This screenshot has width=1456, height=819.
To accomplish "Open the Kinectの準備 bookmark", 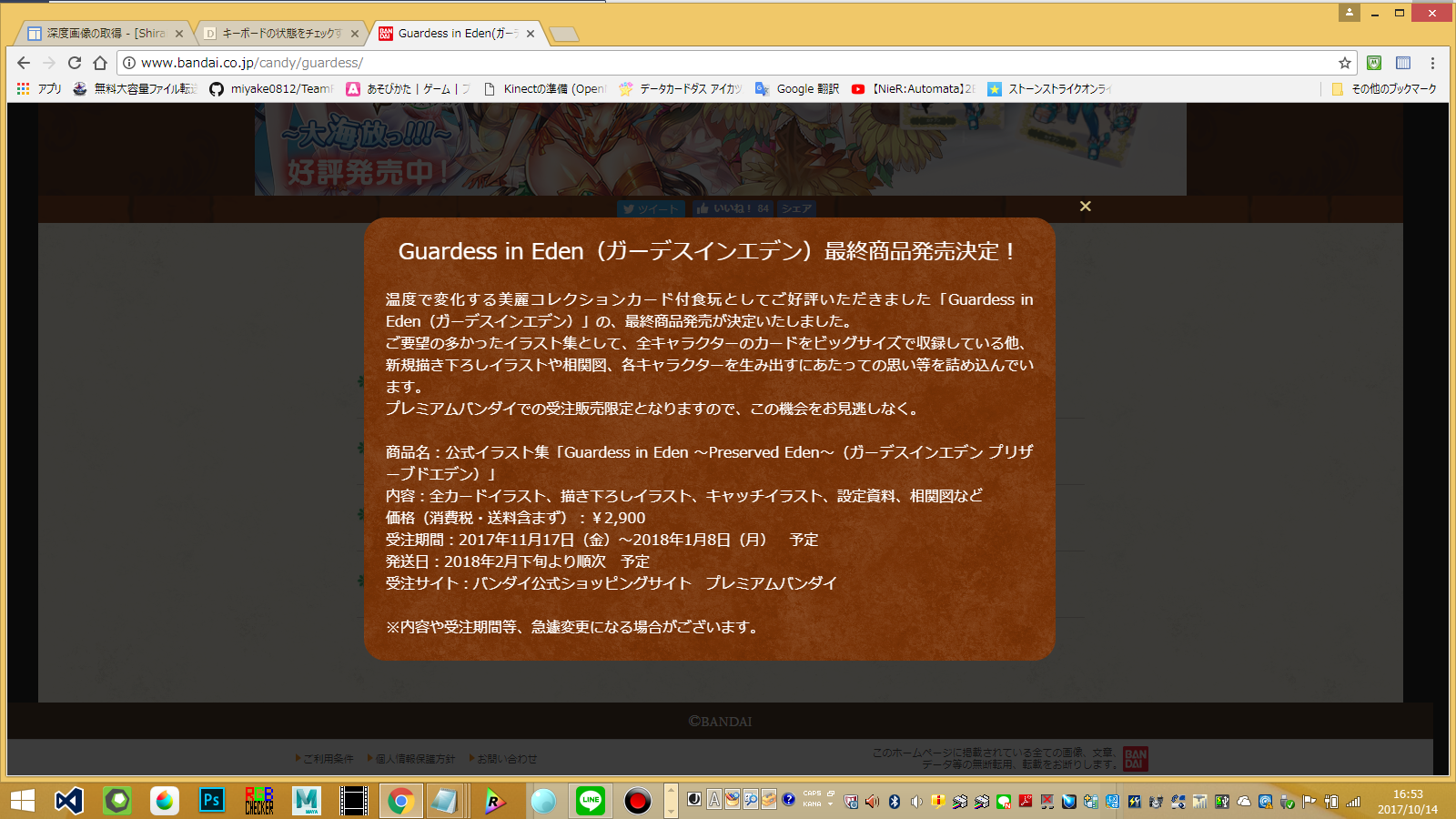I will click(x=544, y=88).
